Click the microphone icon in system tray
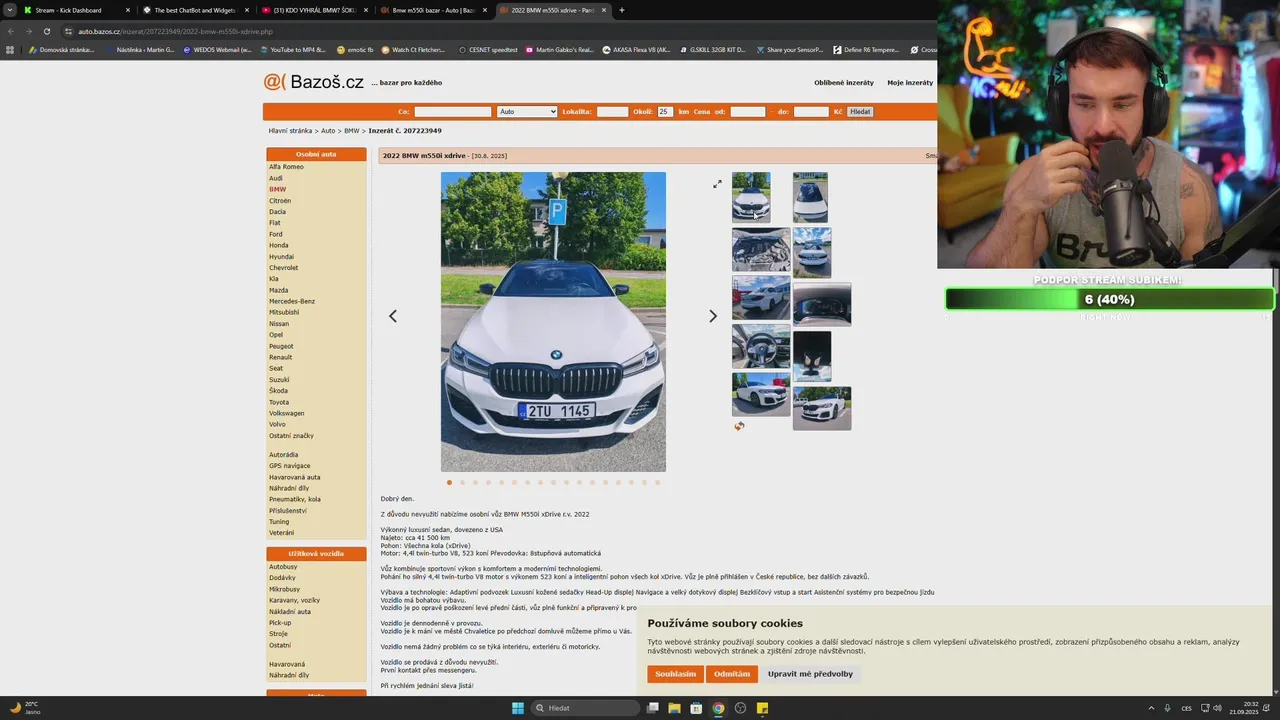Screen dimensions: 1280x720 (x=1168, y=708)
